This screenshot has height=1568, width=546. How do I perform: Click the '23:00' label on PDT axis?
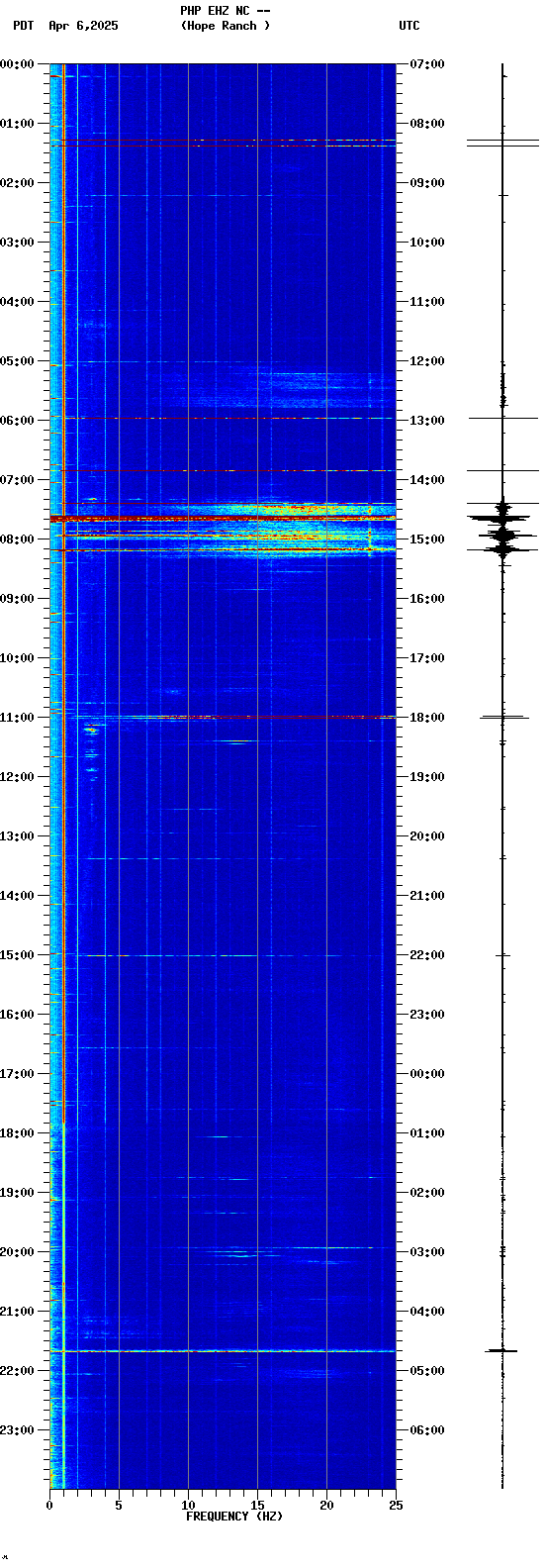[17, 1430]
